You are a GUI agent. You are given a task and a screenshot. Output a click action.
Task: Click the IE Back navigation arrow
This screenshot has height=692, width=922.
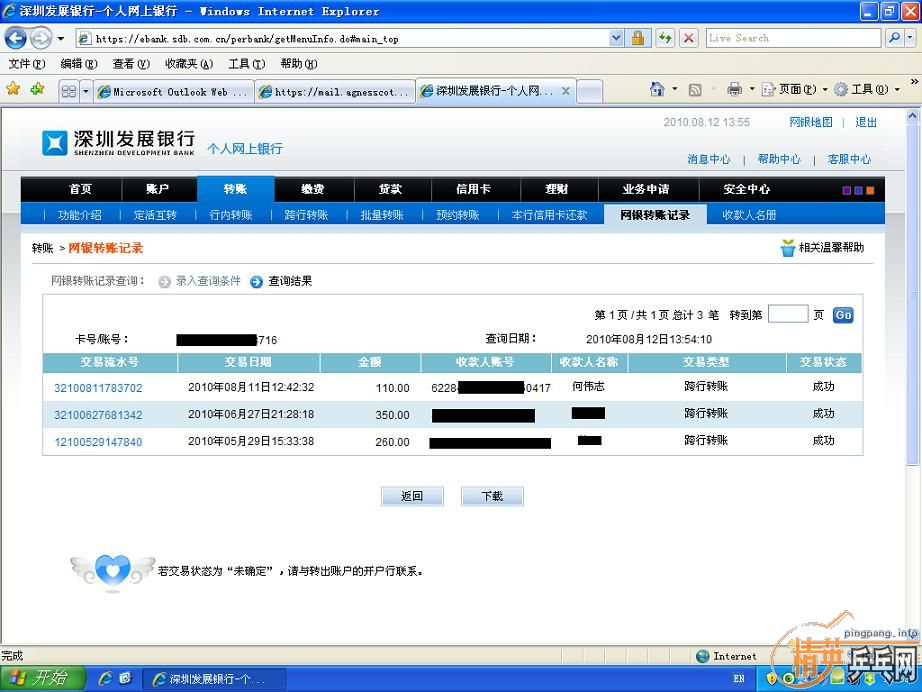point(16,38)
